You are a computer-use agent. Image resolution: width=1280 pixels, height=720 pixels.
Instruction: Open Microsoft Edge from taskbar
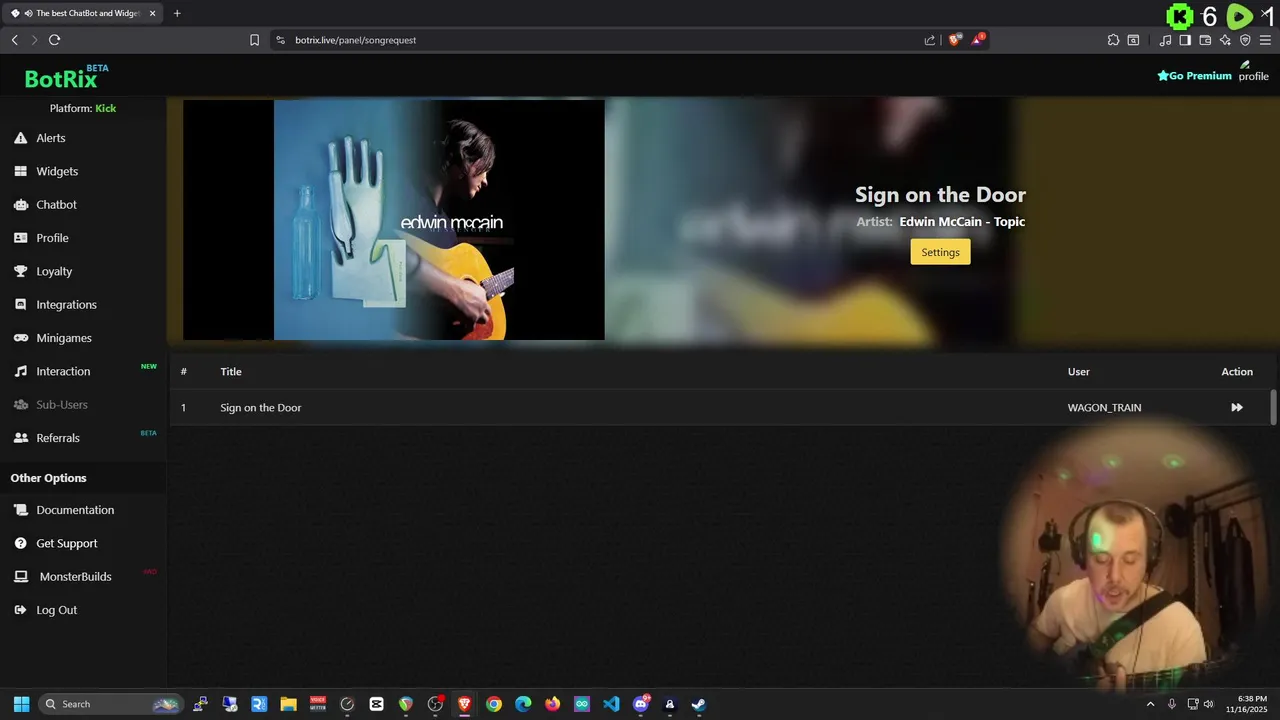(523, 704)
